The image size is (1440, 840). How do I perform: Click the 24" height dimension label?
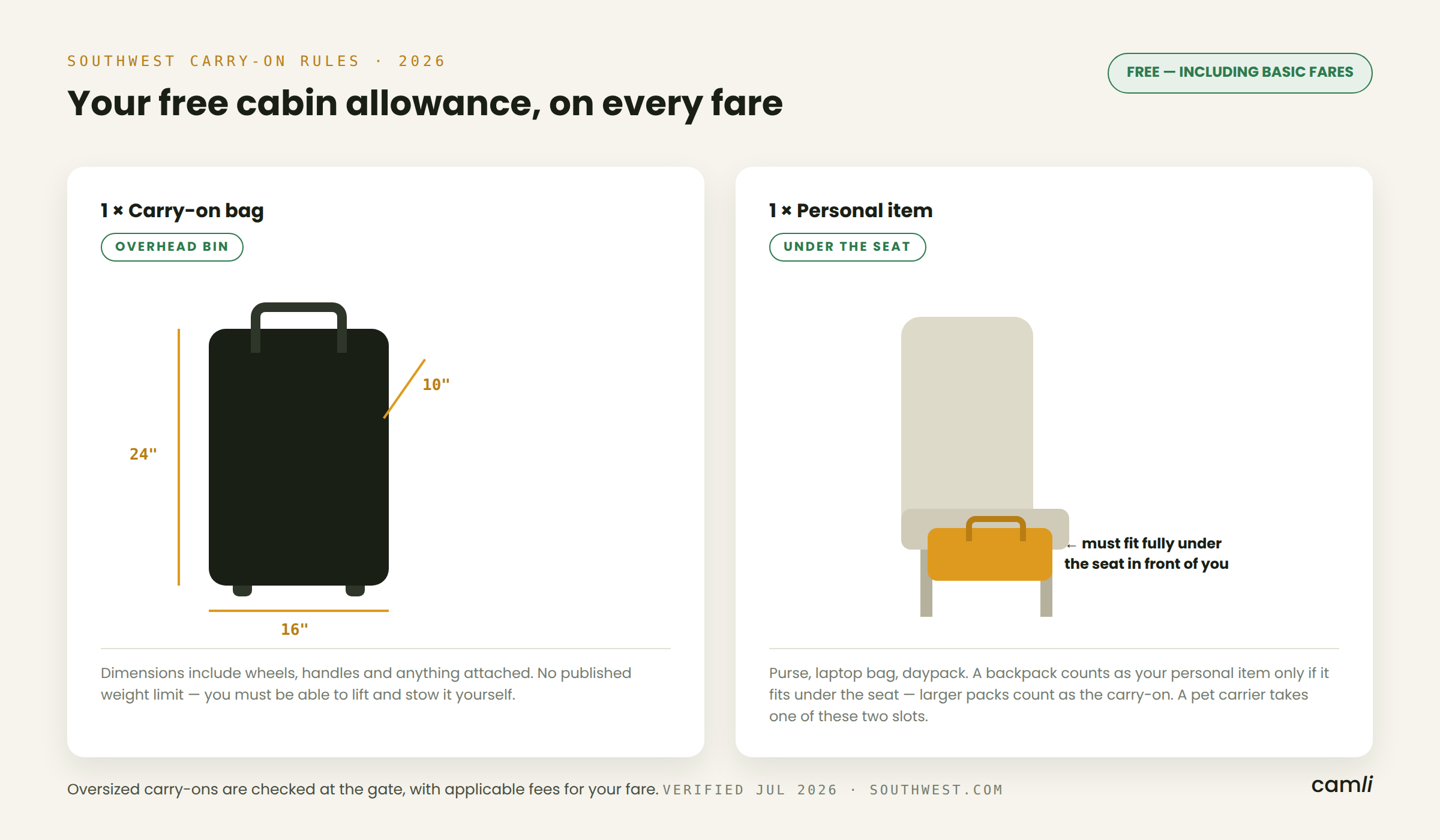coord(143,454)
